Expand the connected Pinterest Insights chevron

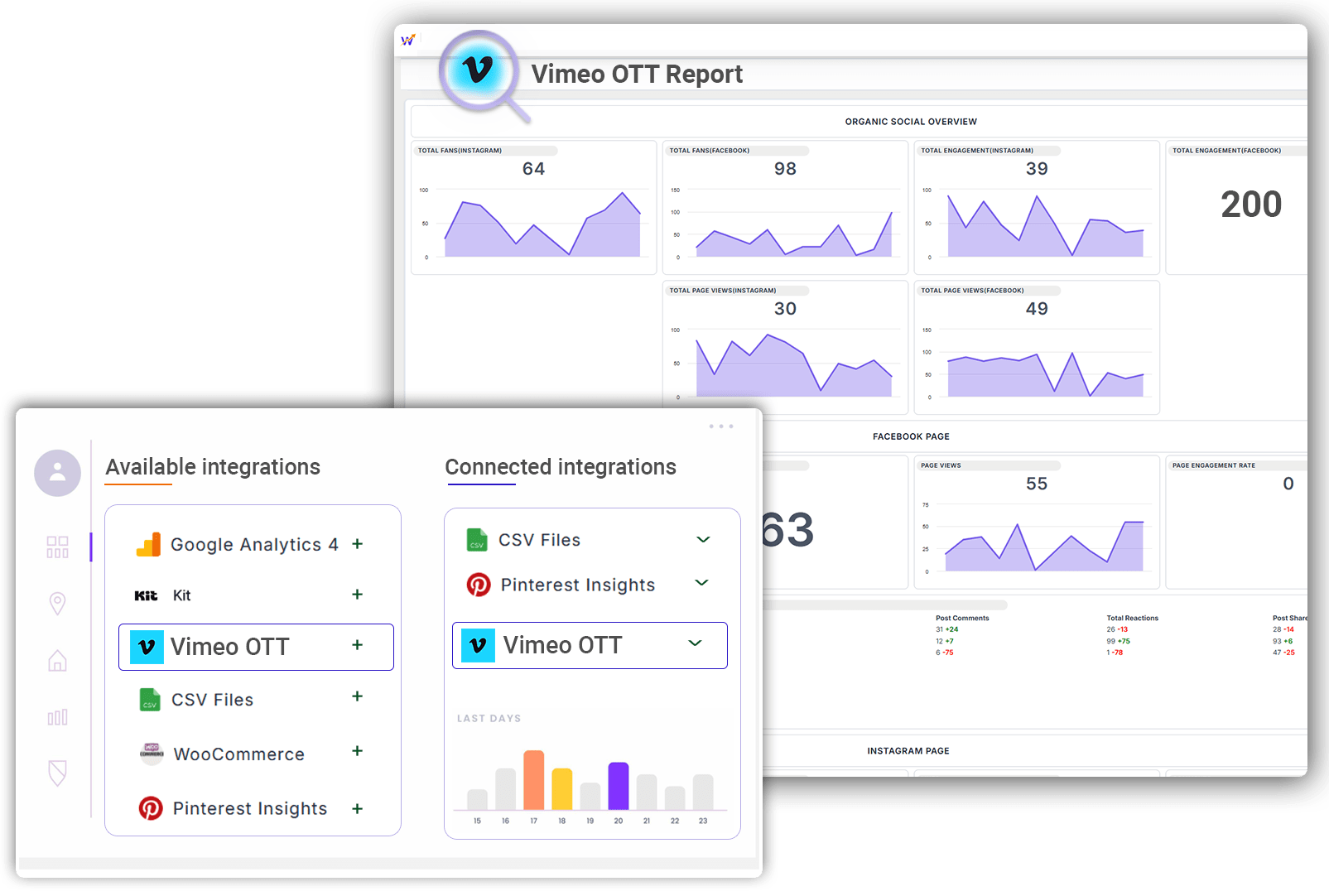[701, 583]
